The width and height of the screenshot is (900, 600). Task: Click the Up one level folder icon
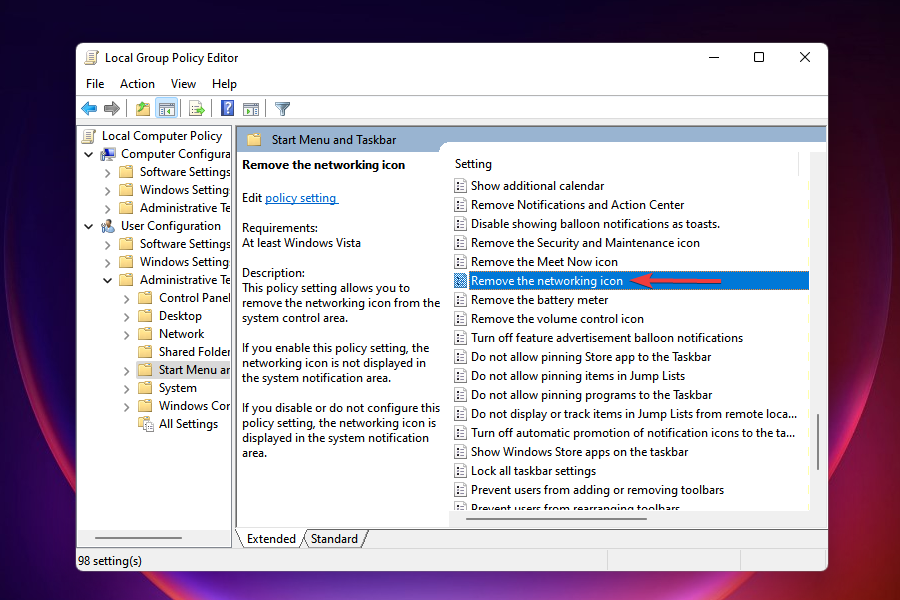[143, 108]
